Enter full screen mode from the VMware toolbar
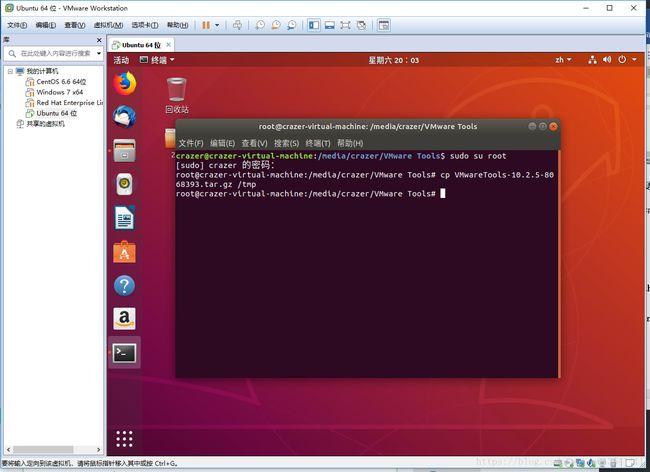This screenshot has height=472, width=650. pyautogui.click(x=345, y=25)
